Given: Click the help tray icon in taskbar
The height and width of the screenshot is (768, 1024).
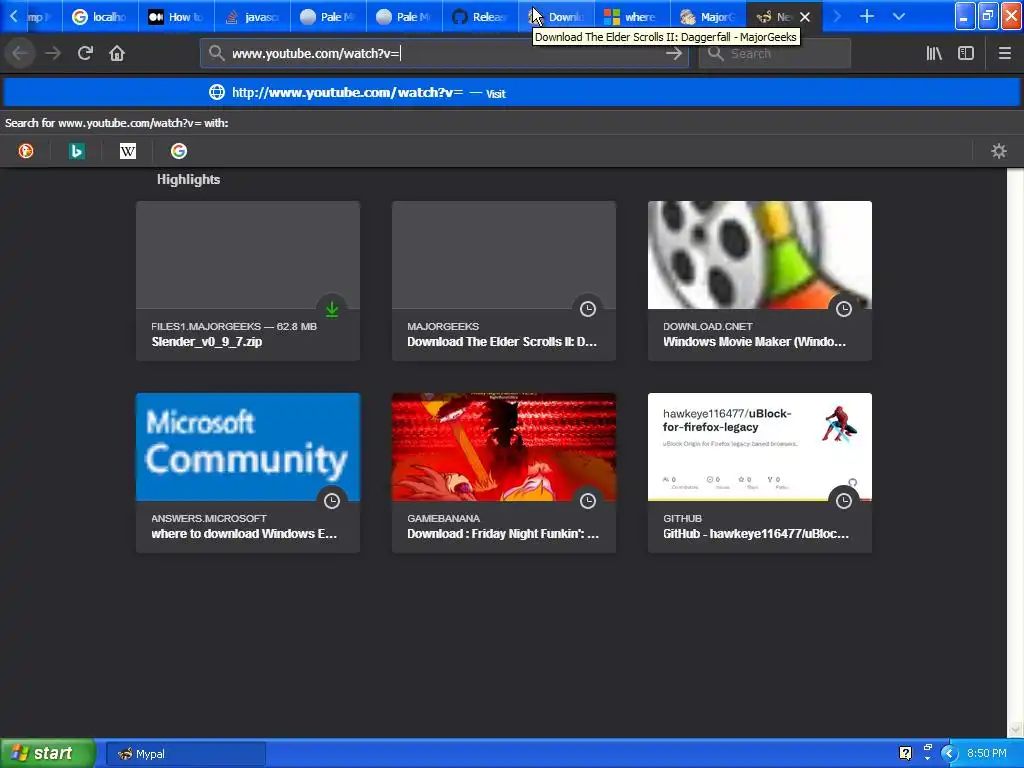Looking at the screenshot, I should click(905, 754).
